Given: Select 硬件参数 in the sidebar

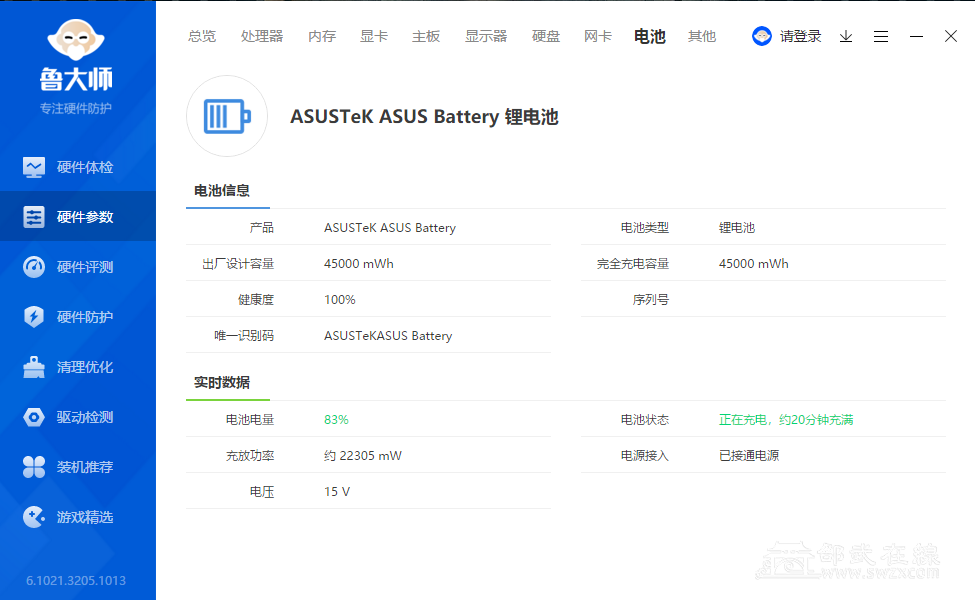Looking at the screenshot, I should point(78,217).
